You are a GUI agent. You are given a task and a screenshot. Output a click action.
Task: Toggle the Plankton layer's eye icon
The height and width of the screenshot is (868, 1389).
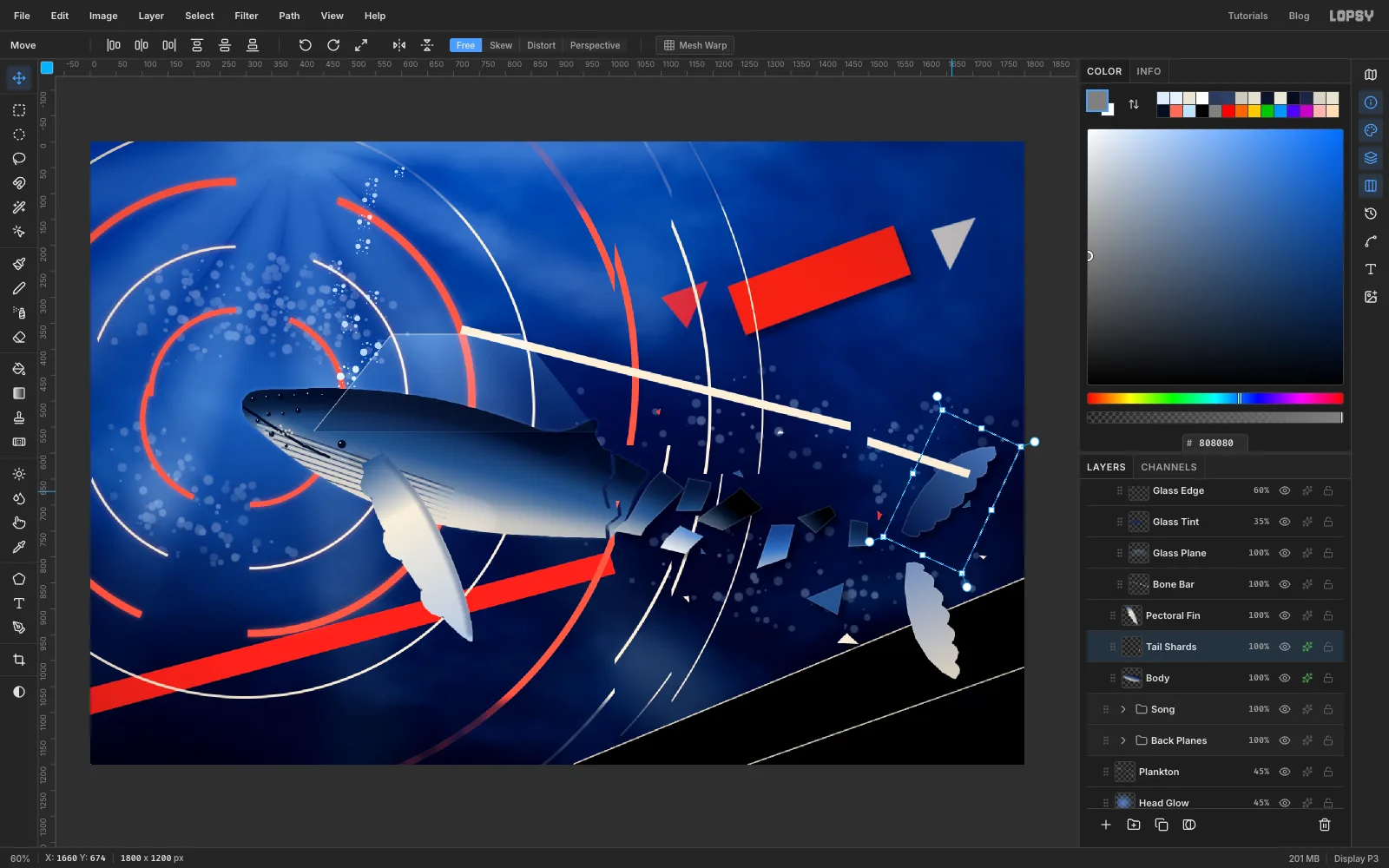1285,772
